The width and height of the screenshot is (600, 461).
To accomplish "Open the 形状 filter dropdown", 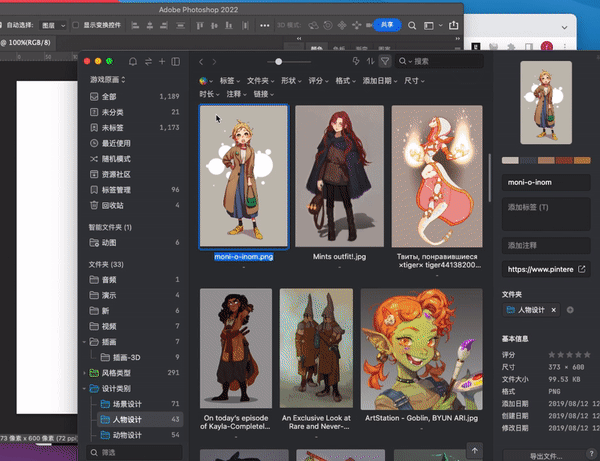I will [x=291, y=81].
